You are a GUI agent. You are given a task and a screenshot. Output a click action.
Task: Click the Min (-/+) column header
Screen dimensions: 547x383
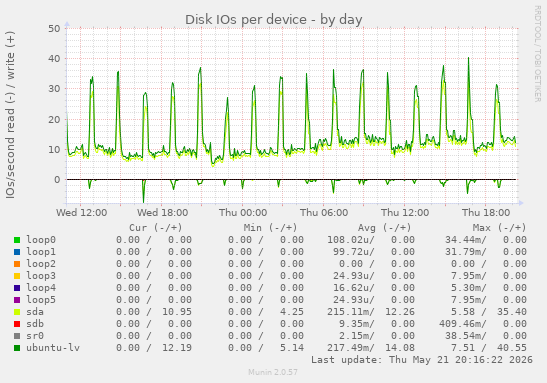coord(270,228)
